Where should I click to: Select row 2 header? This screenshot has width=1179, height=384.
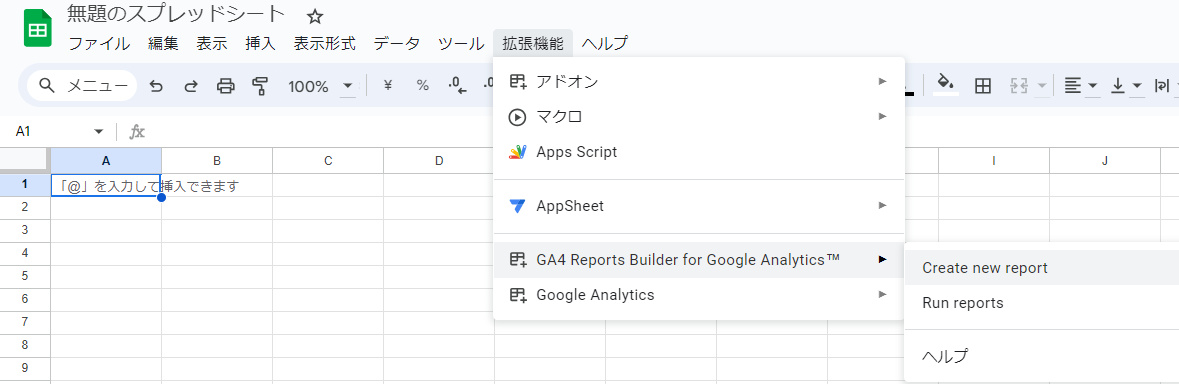(25, 207)
